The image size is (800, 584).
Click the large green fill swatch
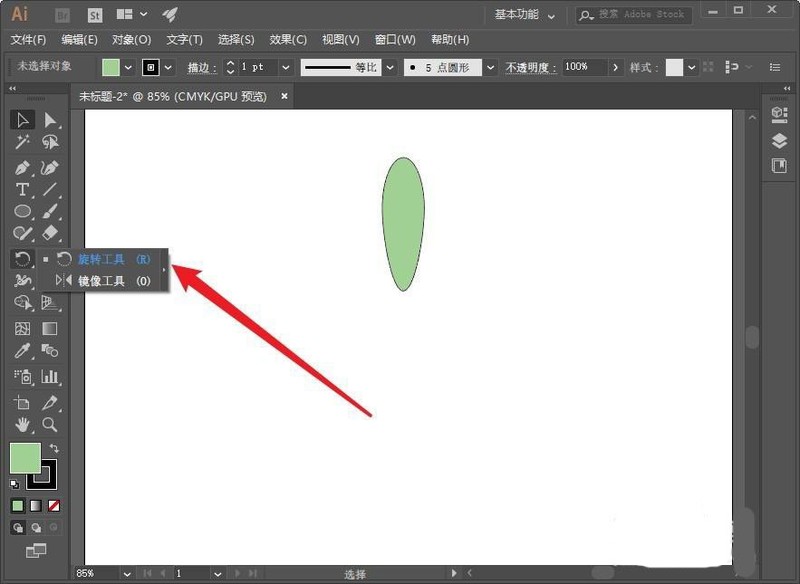pos(25,458)
